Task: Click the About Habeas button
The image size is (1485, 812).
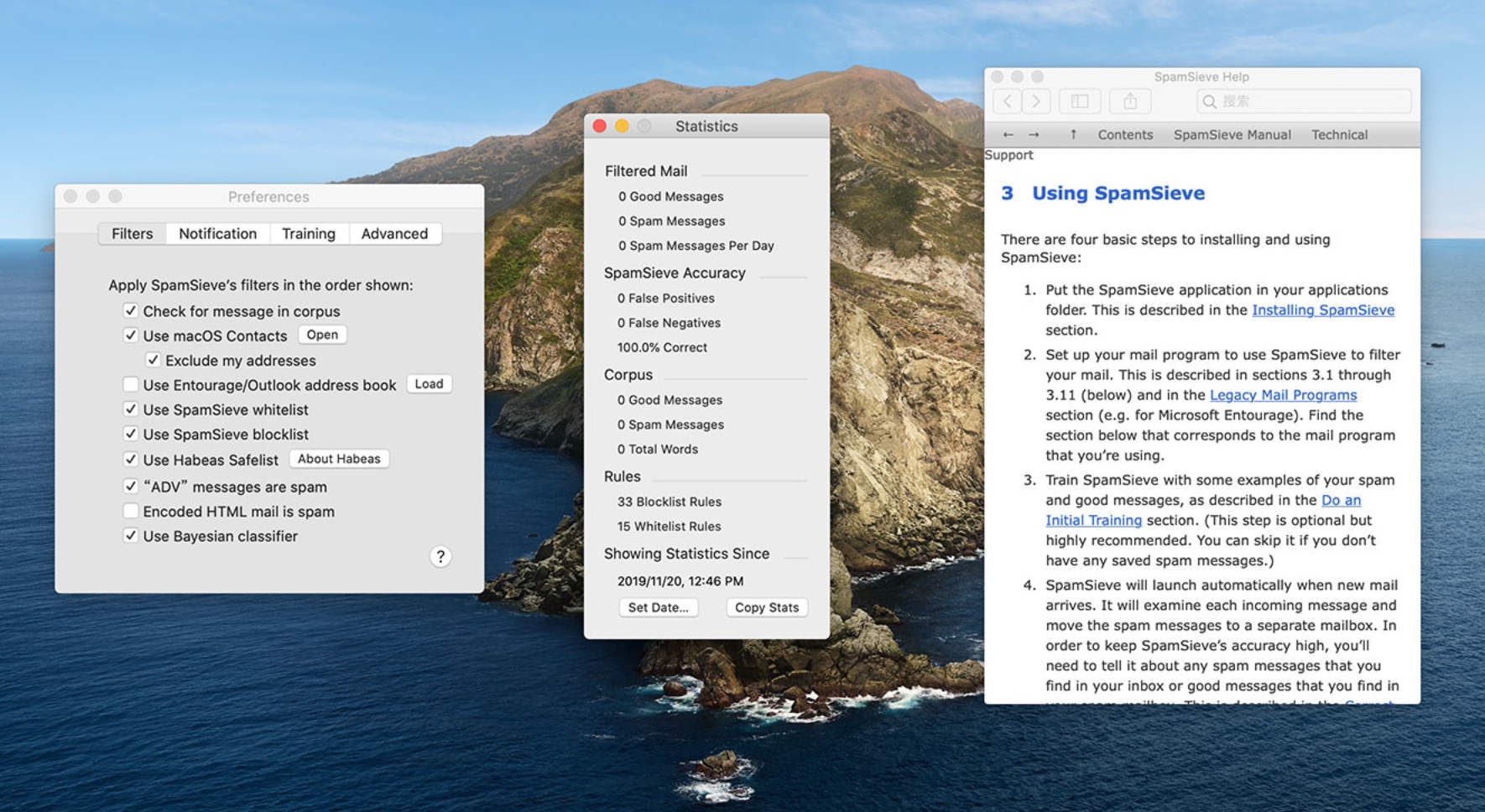Action: (x=339, y=459)
